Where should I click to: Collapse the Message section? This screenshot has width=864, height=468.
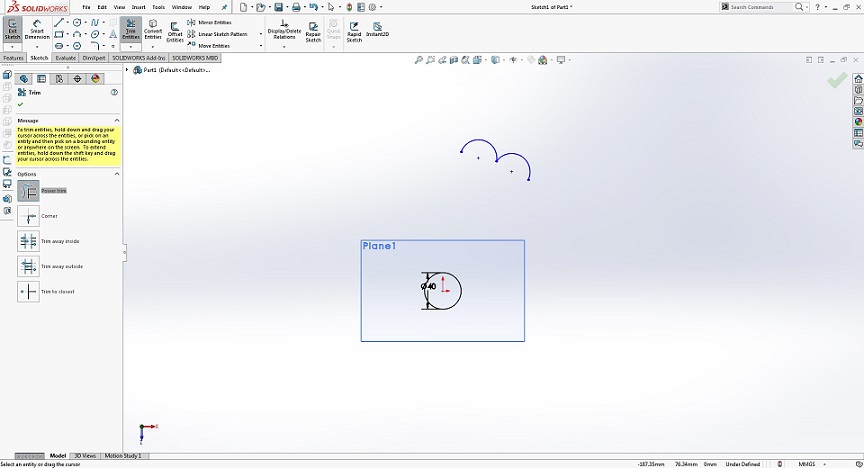pyautogui.click(x=117, y=120)
